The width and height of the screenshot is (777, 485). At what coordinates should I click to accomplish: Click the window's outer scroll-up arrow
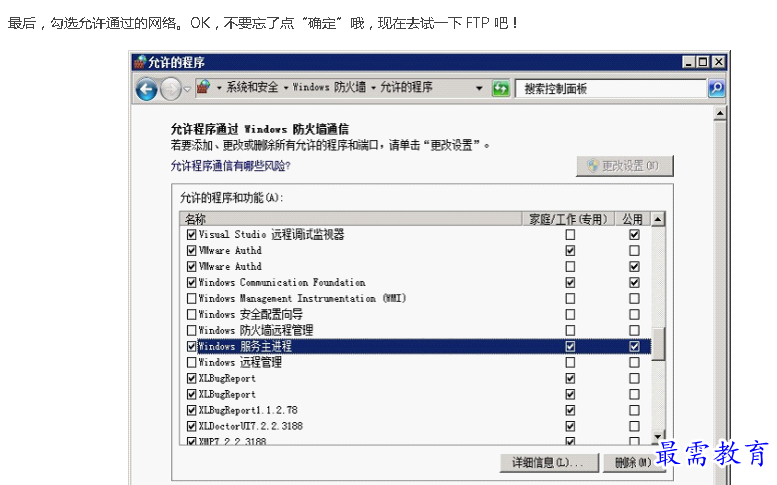(x=720, y=114)
